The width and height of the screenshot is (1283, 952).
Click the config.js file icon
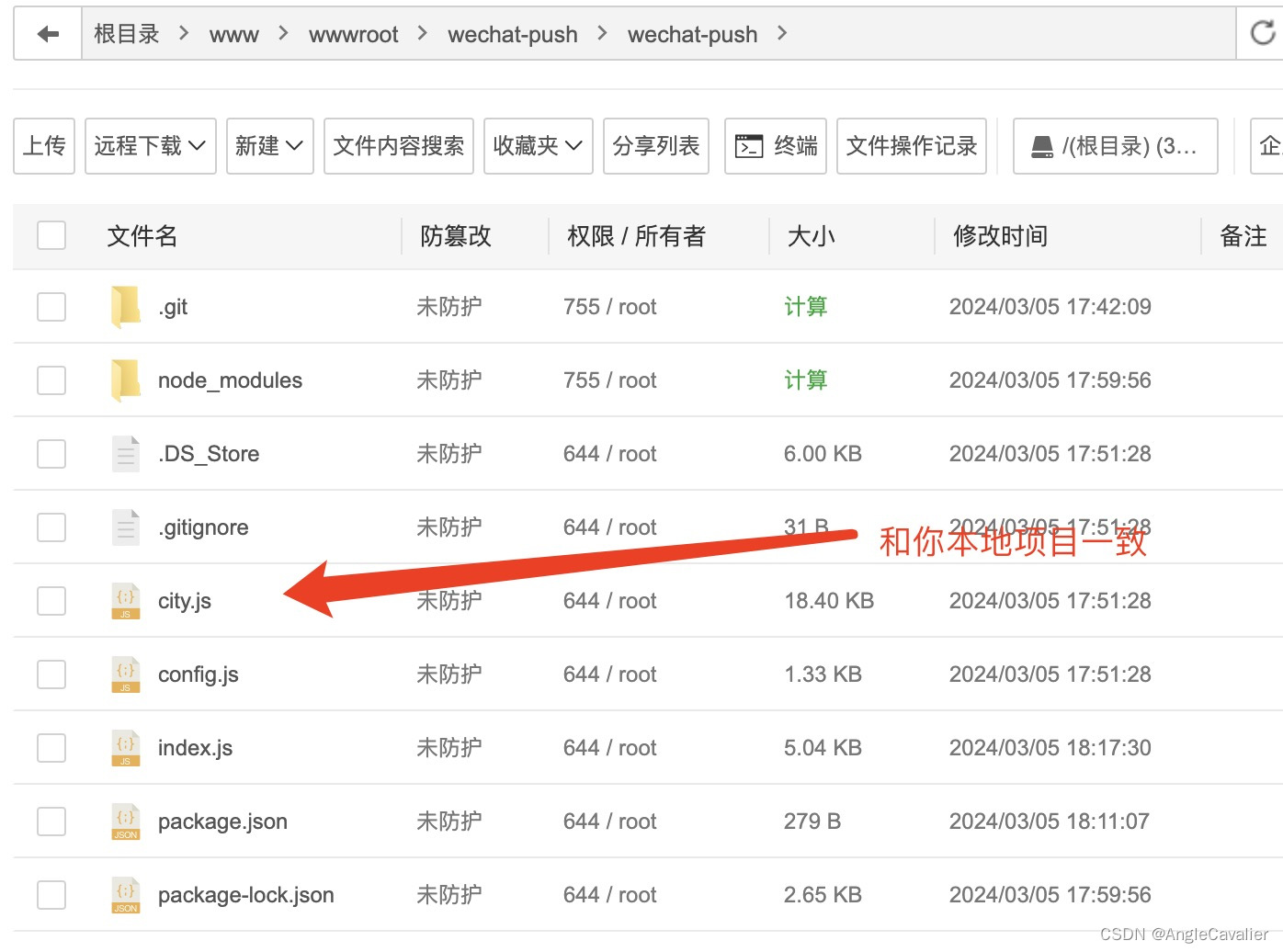[x=126, y=674]
